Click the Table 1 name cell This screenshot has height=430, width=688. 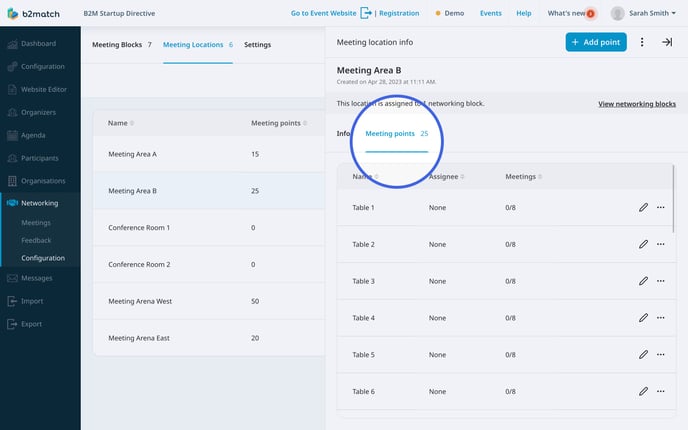coord(363,208)
